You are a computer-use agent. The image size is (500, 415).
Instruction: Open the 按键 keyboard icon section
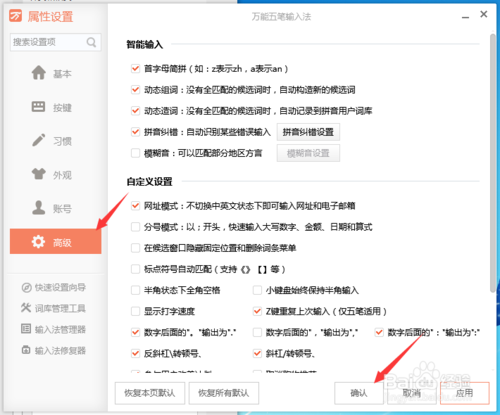click(x=38, y=107)
